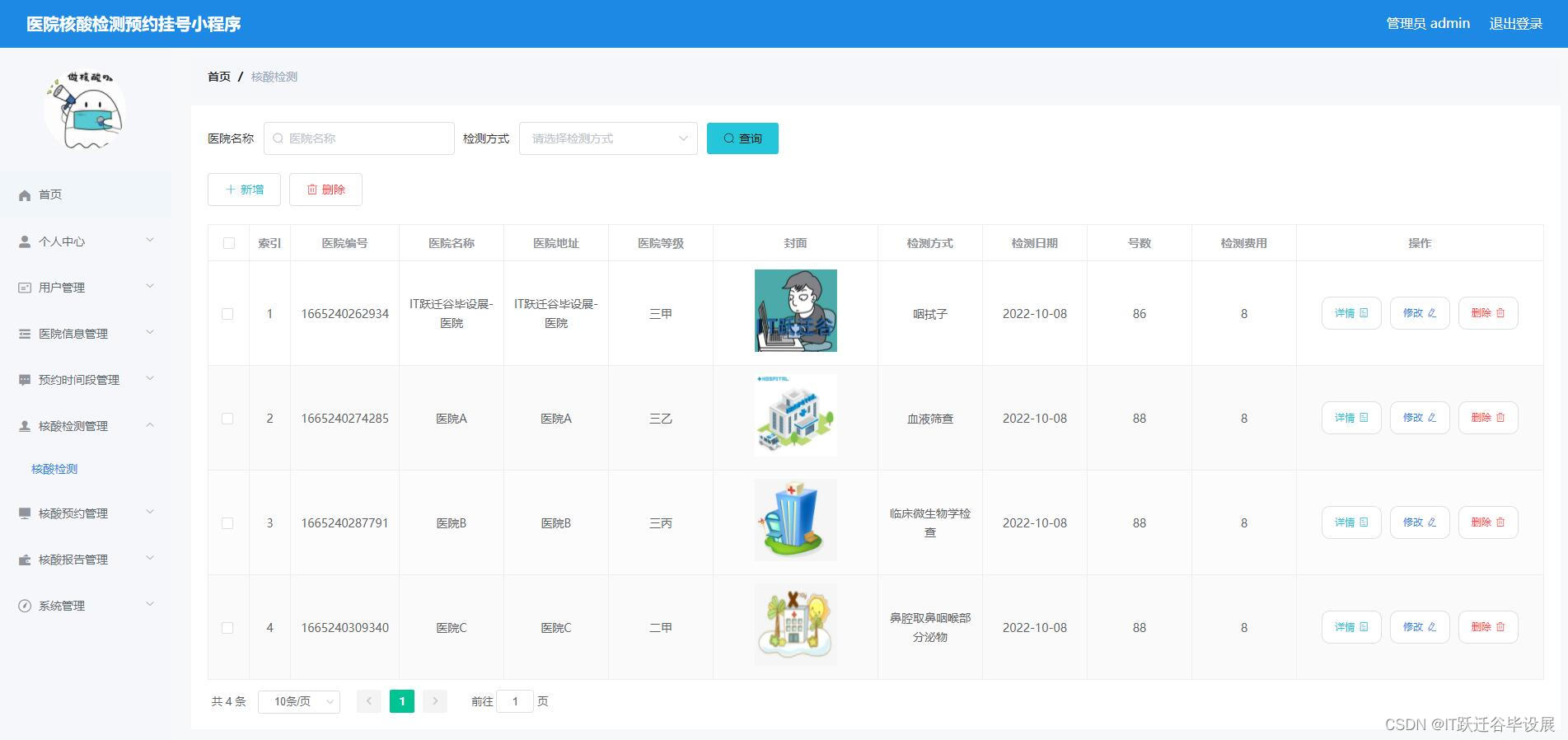View 详情 for 医院C row
The width and height of the screenshot is (1568, 740).
tap(1351, 627)
